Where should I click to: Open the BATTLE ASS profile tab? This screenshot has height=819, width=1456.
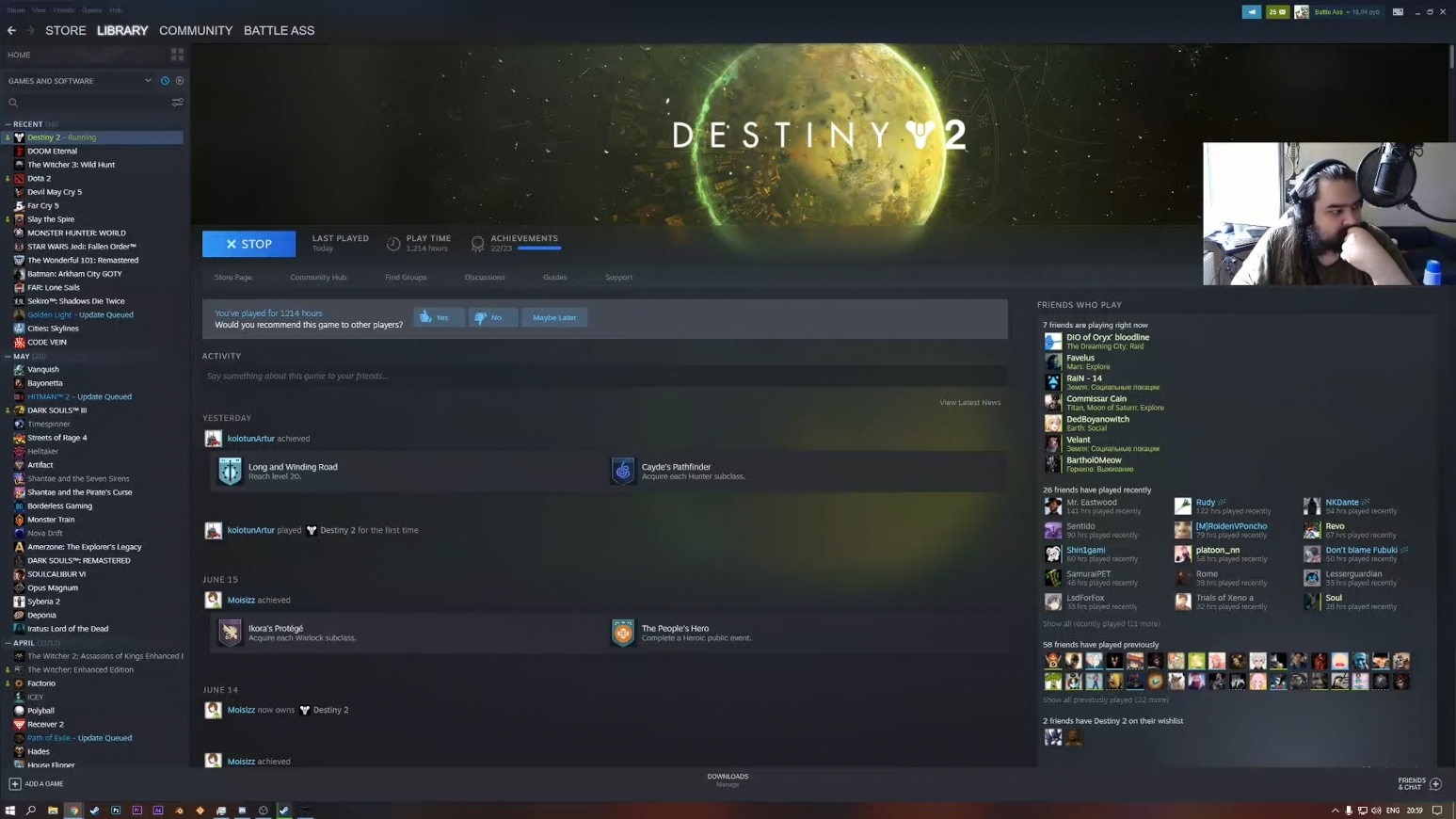(x=279, y=30)
